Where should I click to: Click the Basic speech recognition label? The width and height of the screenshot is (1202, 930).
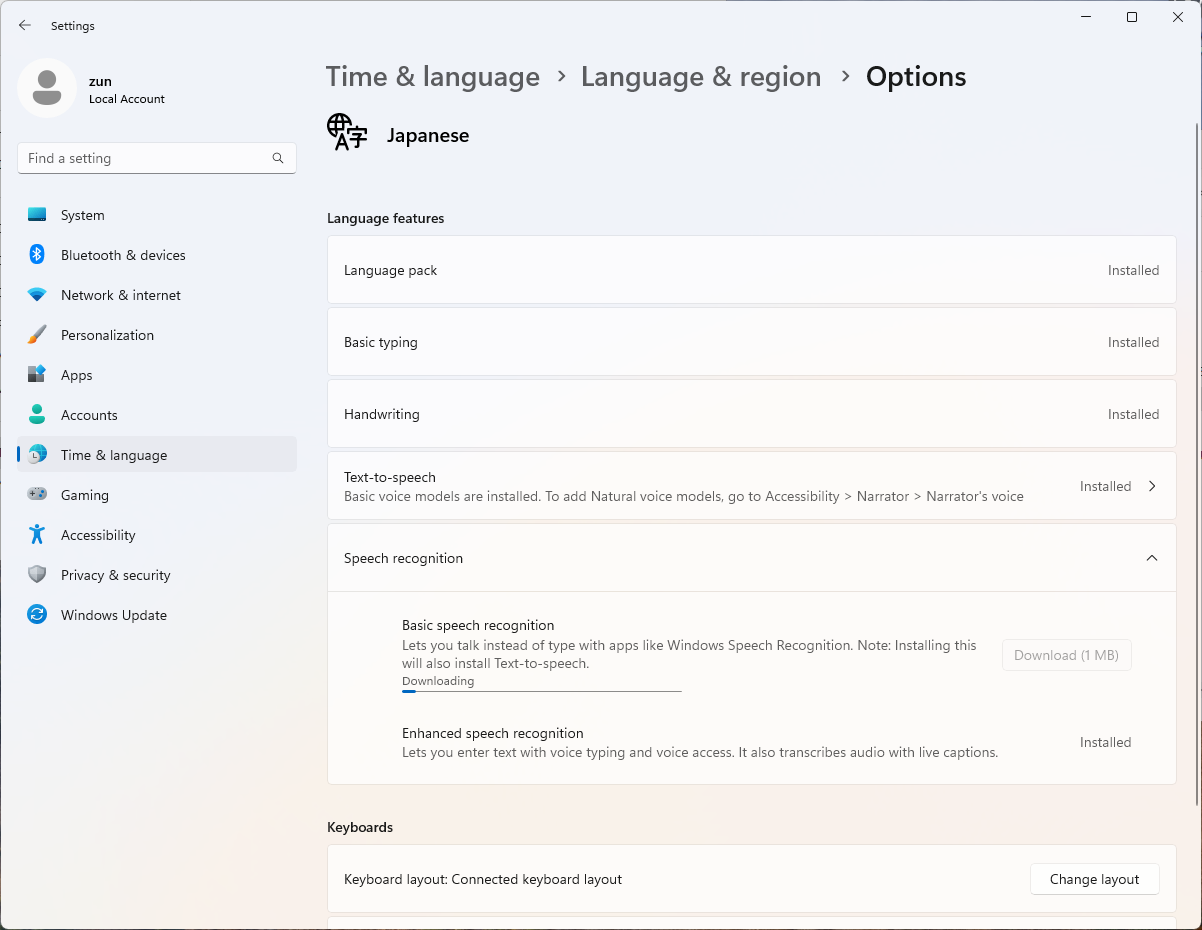point(478,625)
